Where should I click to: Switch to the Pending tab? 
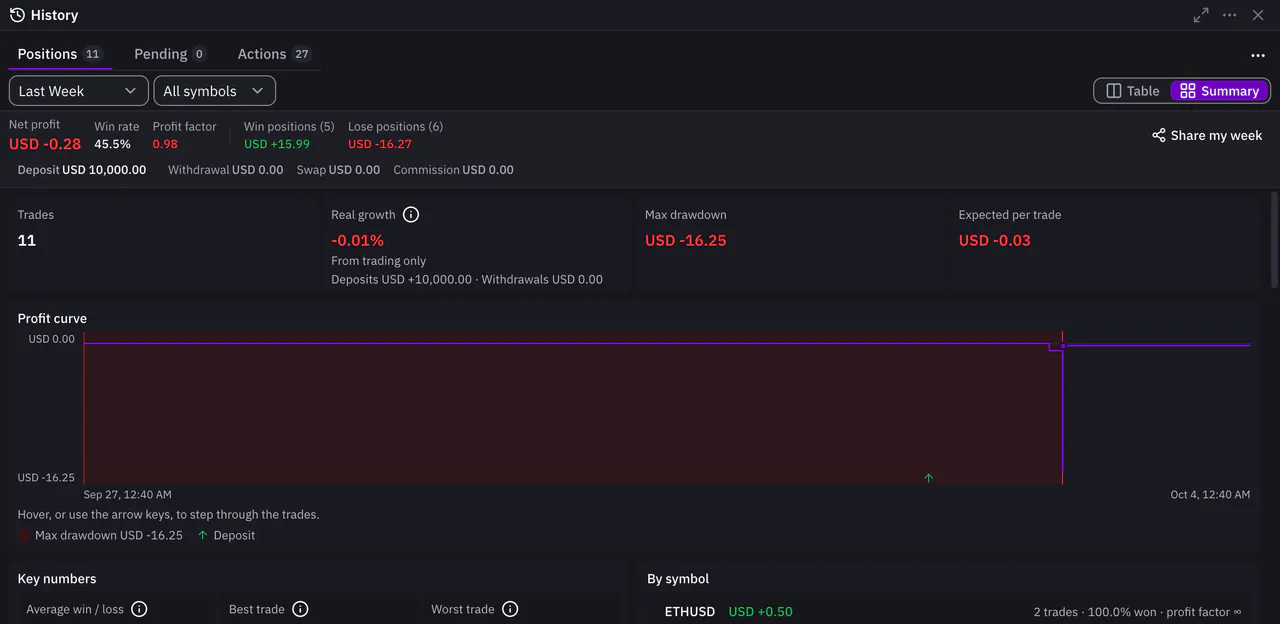[170, 54]
